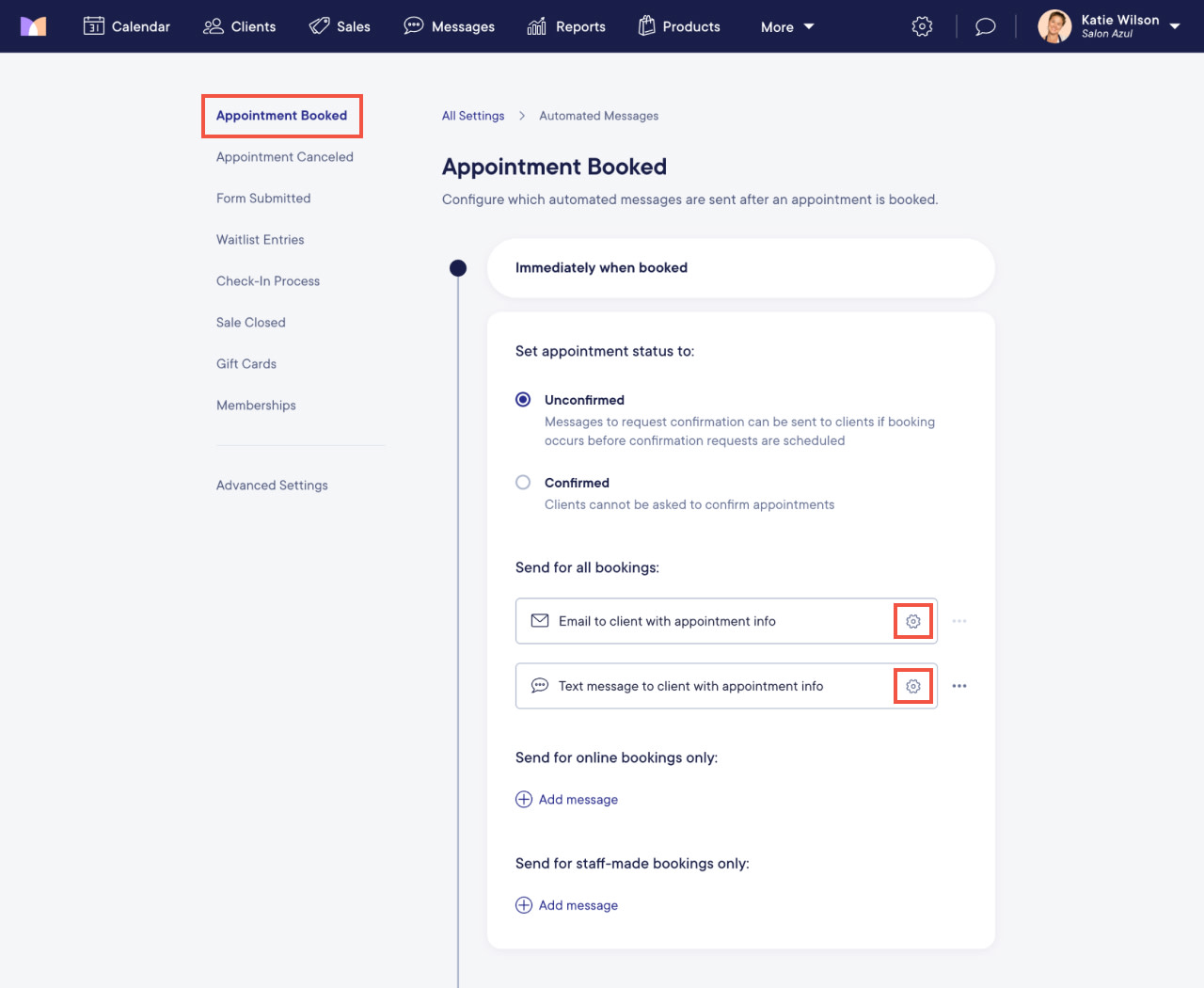The width and height of the screenshot is (1204, 988).
Task: Click the Immediately when booked timeline header
Action: click(x=740, y=268)
